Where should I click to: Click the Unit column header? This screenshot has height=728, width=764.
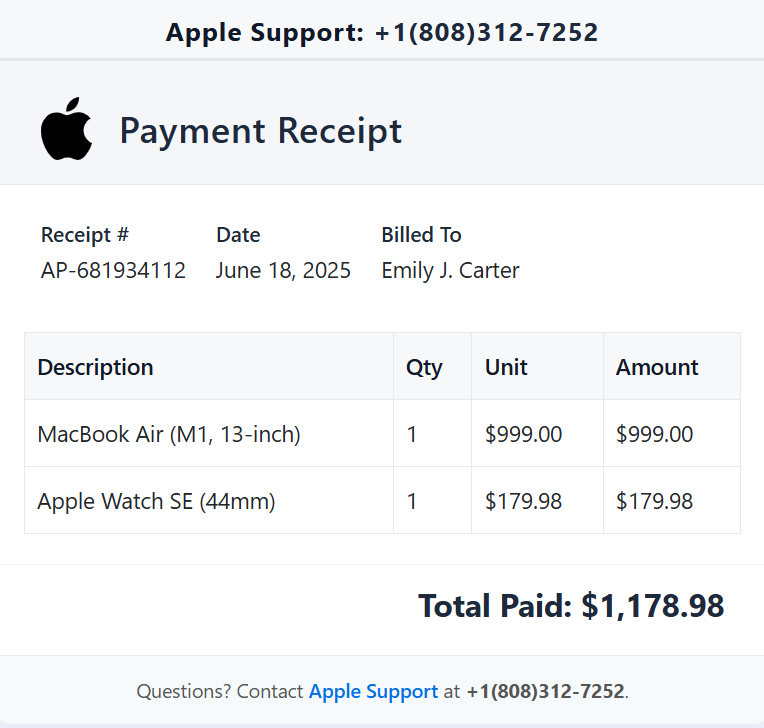[506, 367]
